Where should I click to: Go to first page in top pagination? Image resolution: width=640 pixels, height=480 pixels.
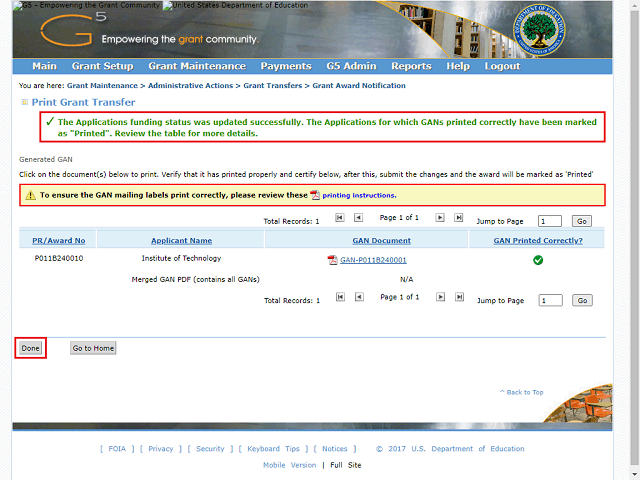click(340, 218)
